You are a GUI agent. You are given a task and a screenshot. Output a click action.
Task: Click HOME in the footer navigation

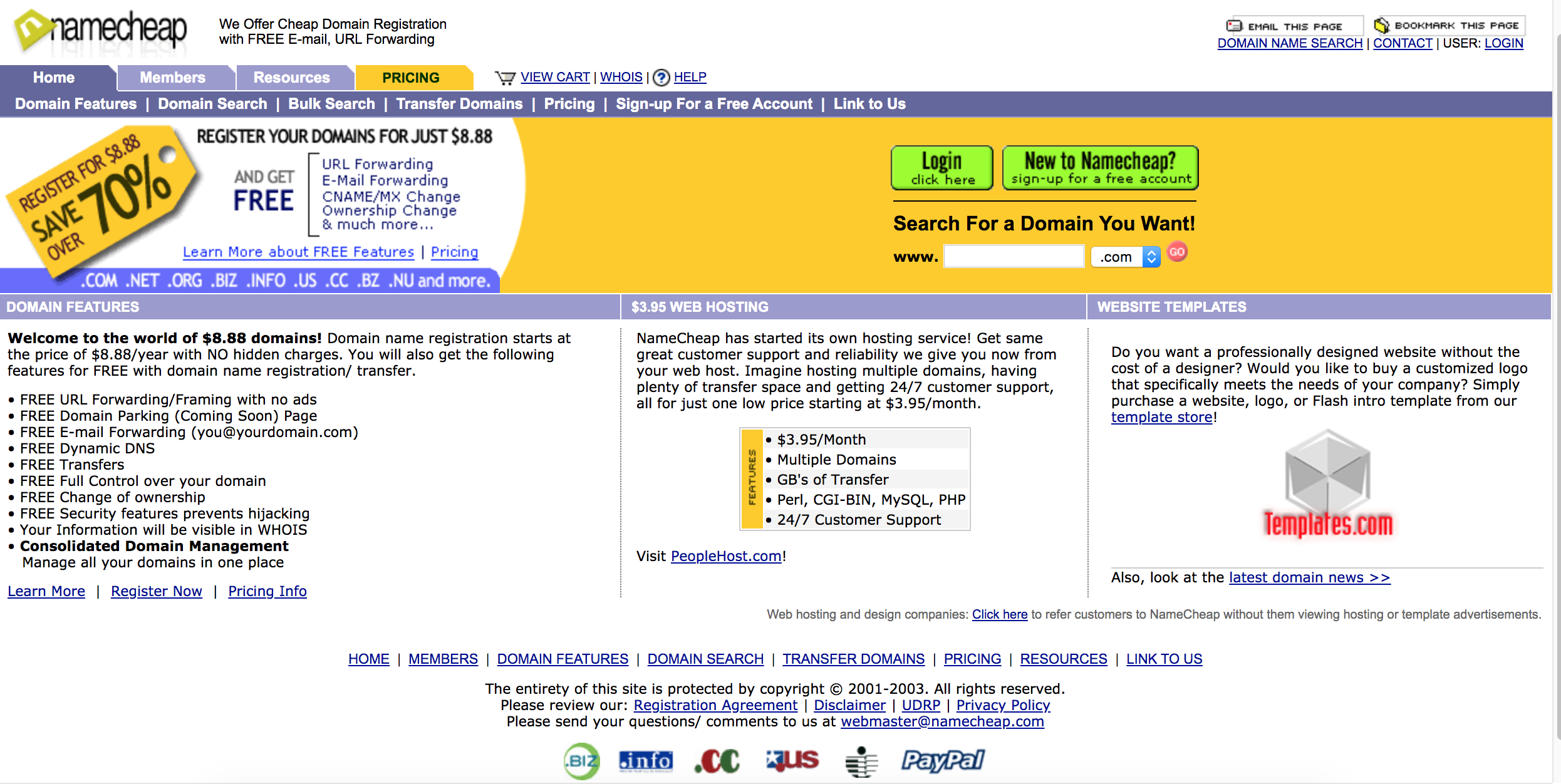coord(369,659)
